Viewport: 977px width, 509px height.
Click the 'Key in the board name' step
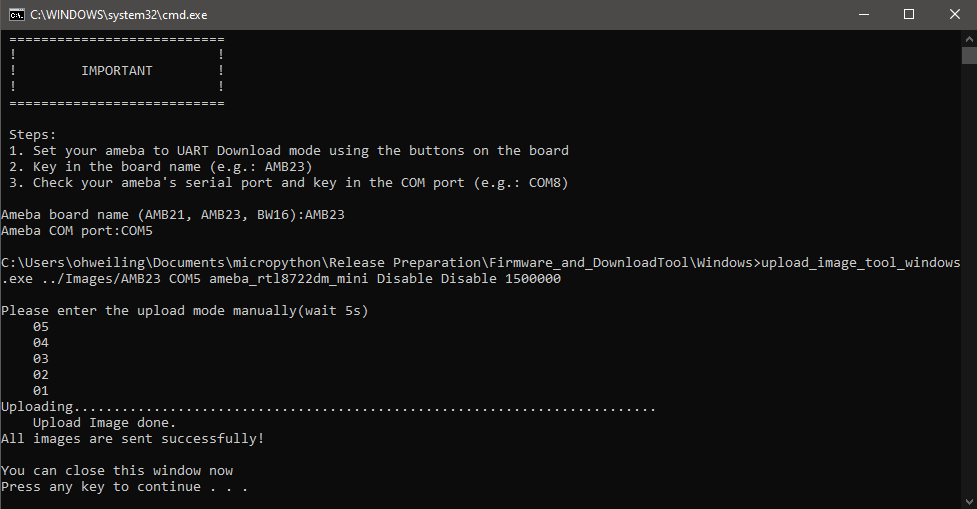point(160,167)
